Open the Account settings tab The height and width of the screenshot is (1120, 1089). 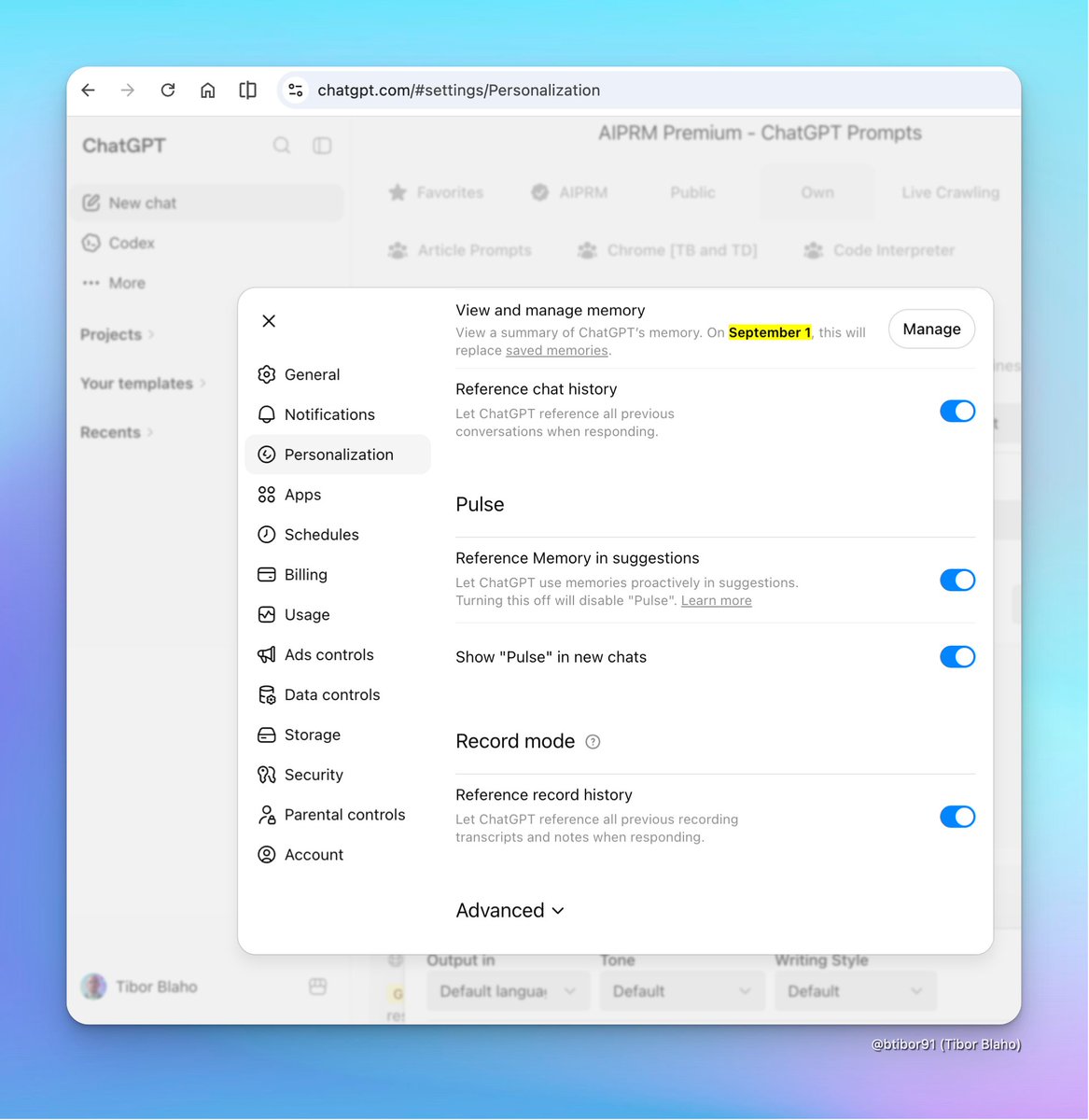338,855
